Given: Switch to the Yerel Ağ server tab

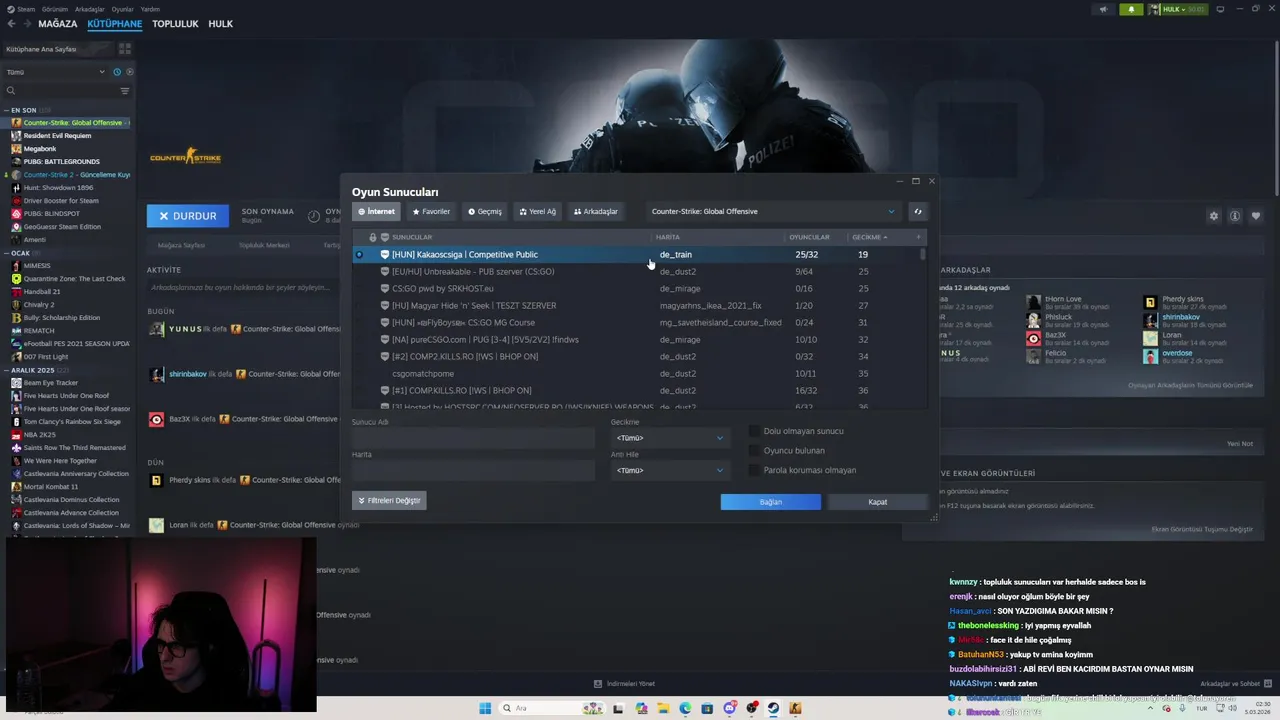Looking at the screenshot, I should pyautogui.click(x=538, y=211).
